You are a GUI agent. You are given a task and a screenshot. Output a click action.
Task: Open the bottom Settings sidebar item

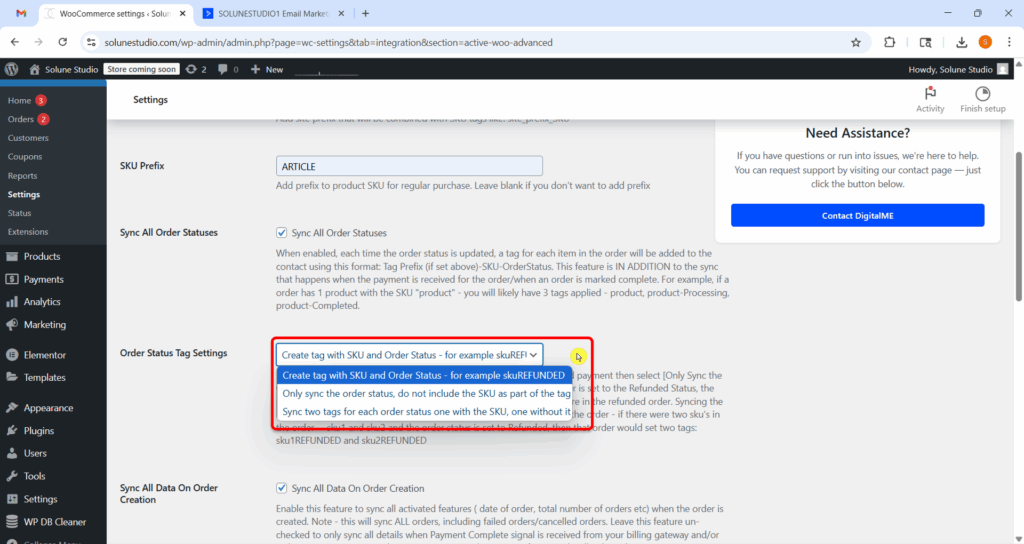[40, 499]
